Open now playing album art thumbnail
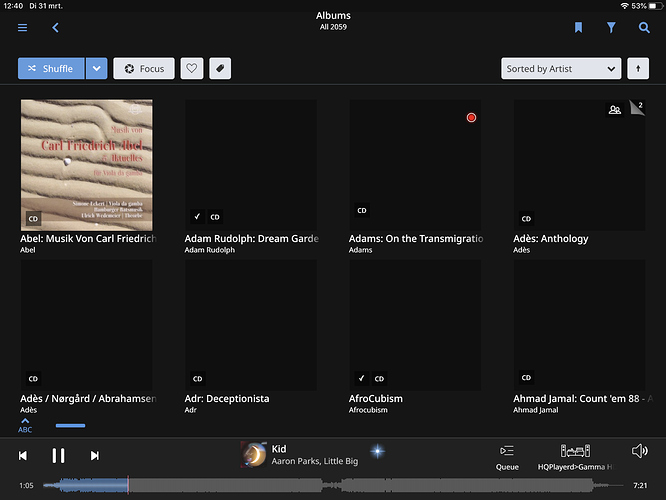666x500 pixels. (254, 454)
